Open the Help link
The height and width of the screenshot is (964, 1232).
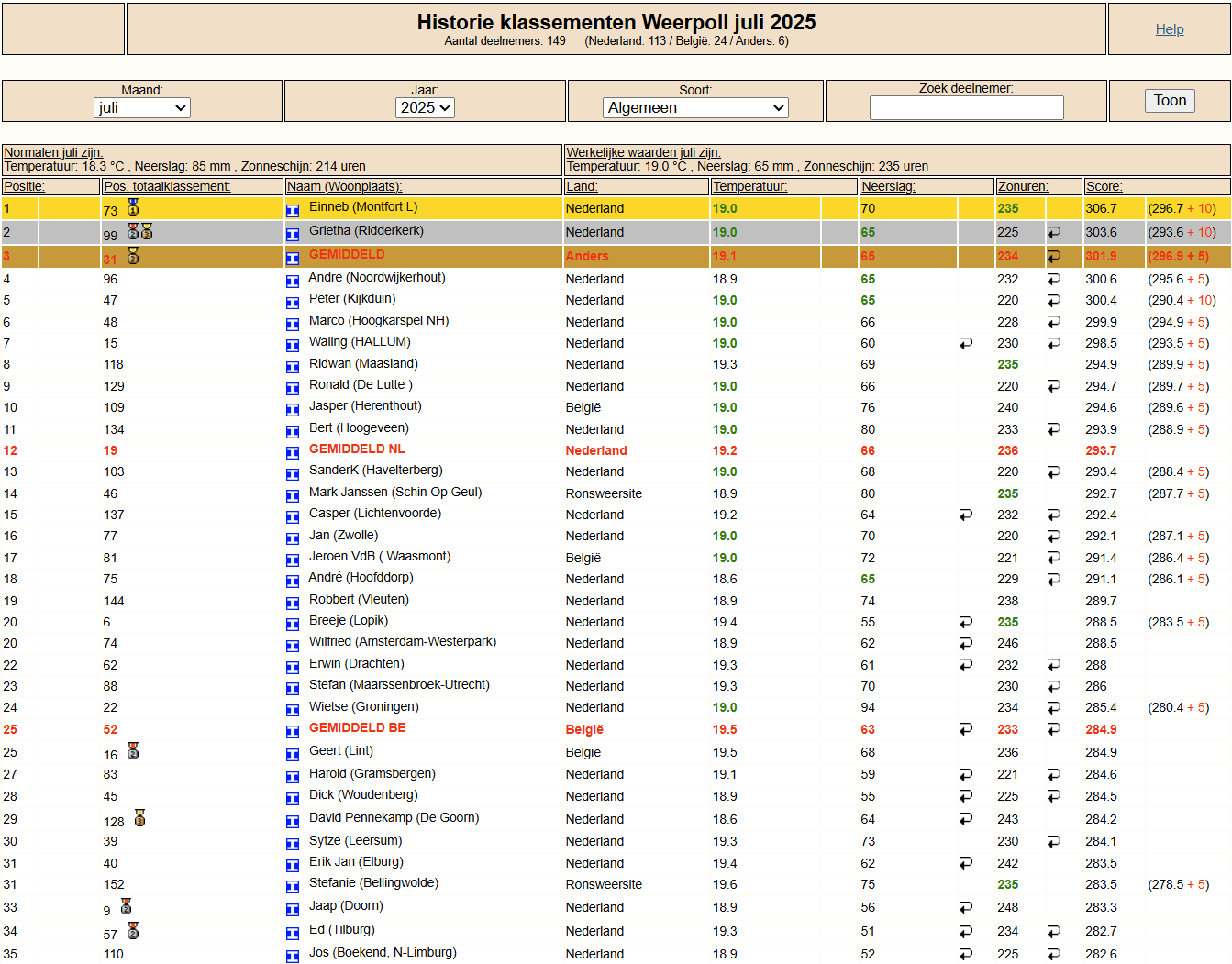click(1169, 29)
